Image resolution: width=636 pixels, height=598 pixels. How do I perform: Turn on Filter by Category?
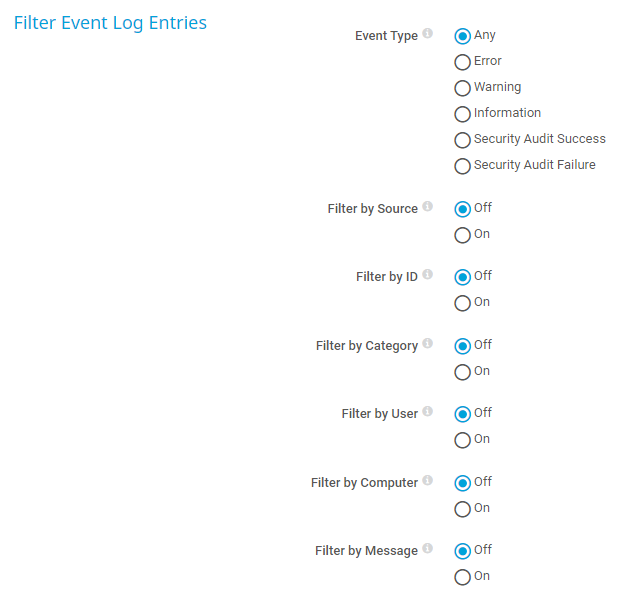point(462,372)
